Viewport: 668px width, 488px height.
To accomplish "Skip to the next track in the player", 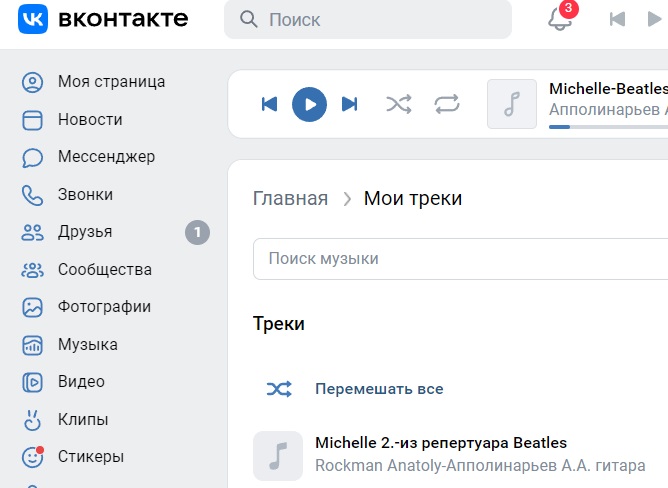I will point(350,104).
